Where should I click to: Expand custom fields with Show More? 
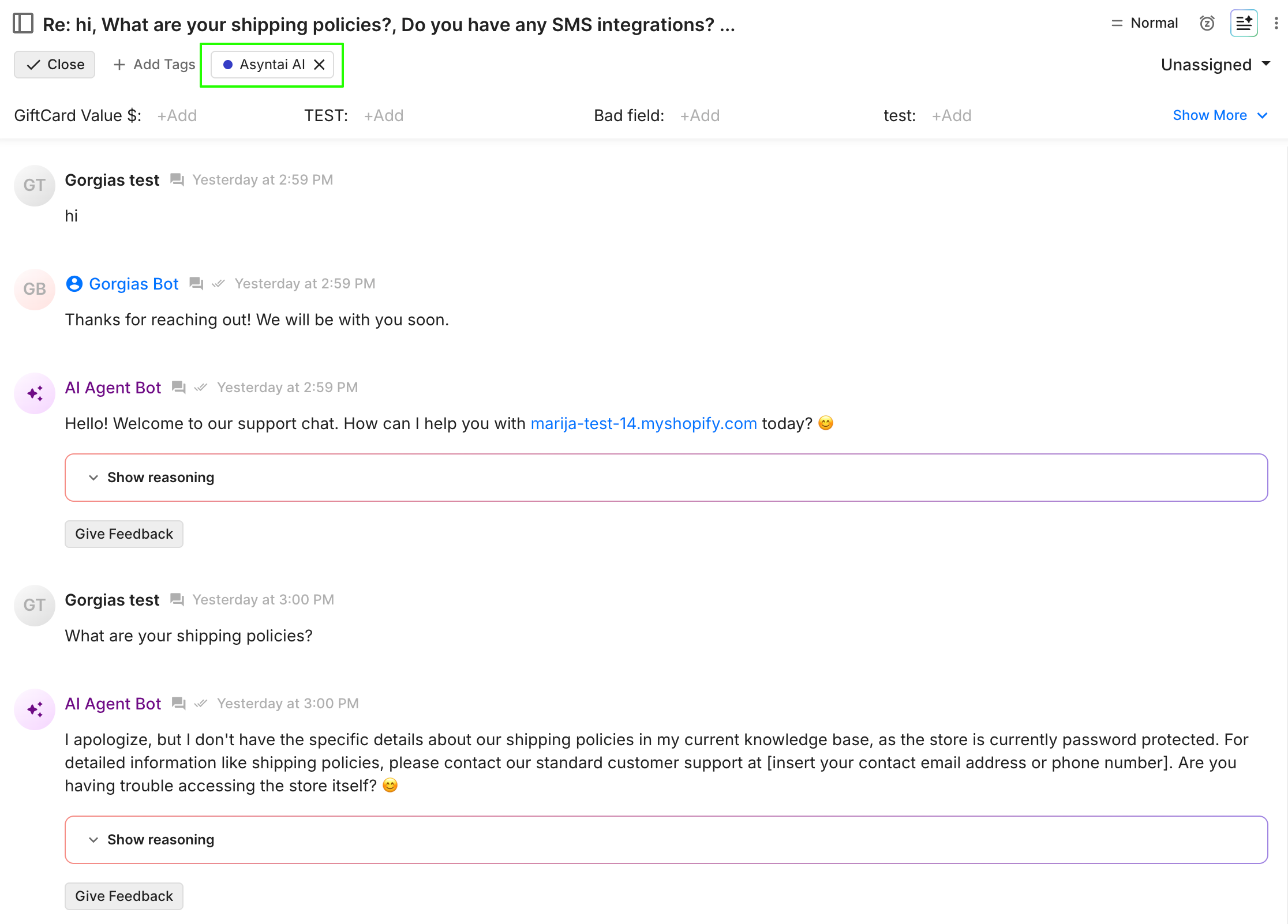click(x=1220, y=115)
